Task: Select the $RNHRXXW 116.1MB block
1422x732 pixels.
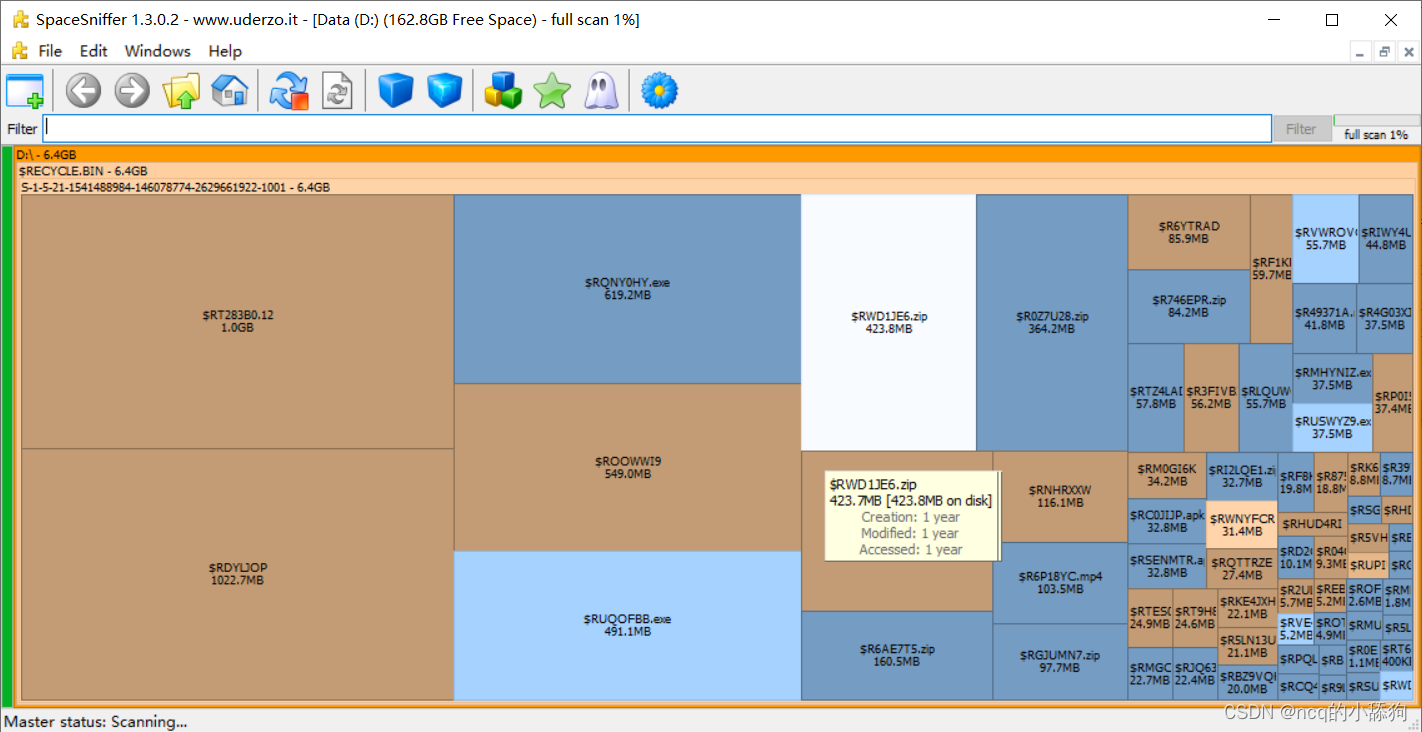Action: [x=1060, y=496]
